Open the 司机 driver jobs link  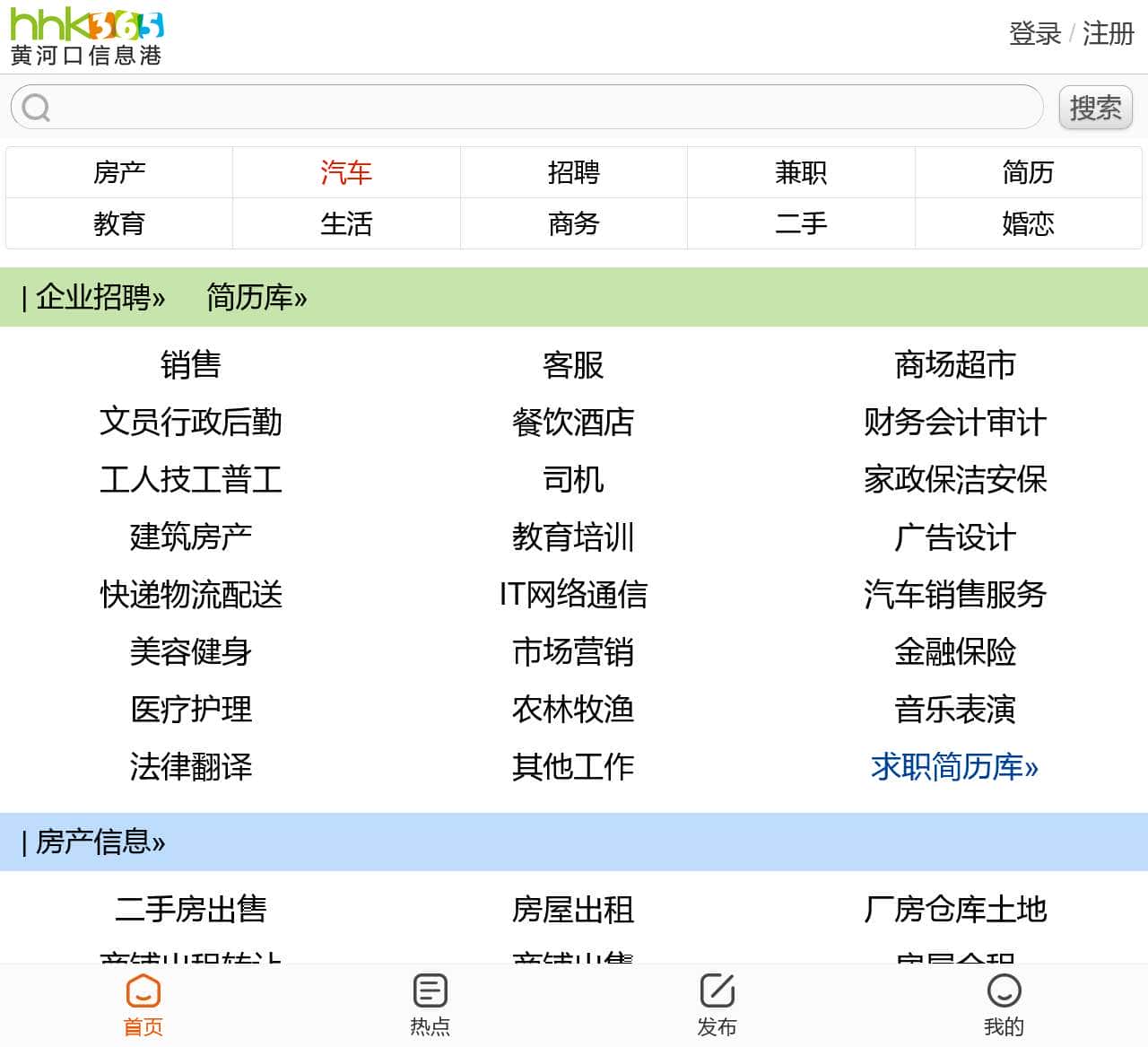[x=573, y=480]
